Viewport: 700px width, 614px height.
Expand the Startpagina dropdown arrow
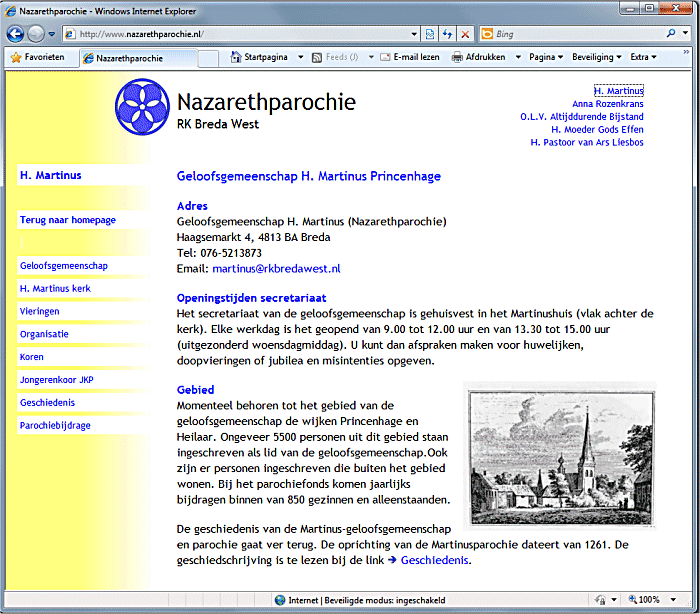click(300, 57)
